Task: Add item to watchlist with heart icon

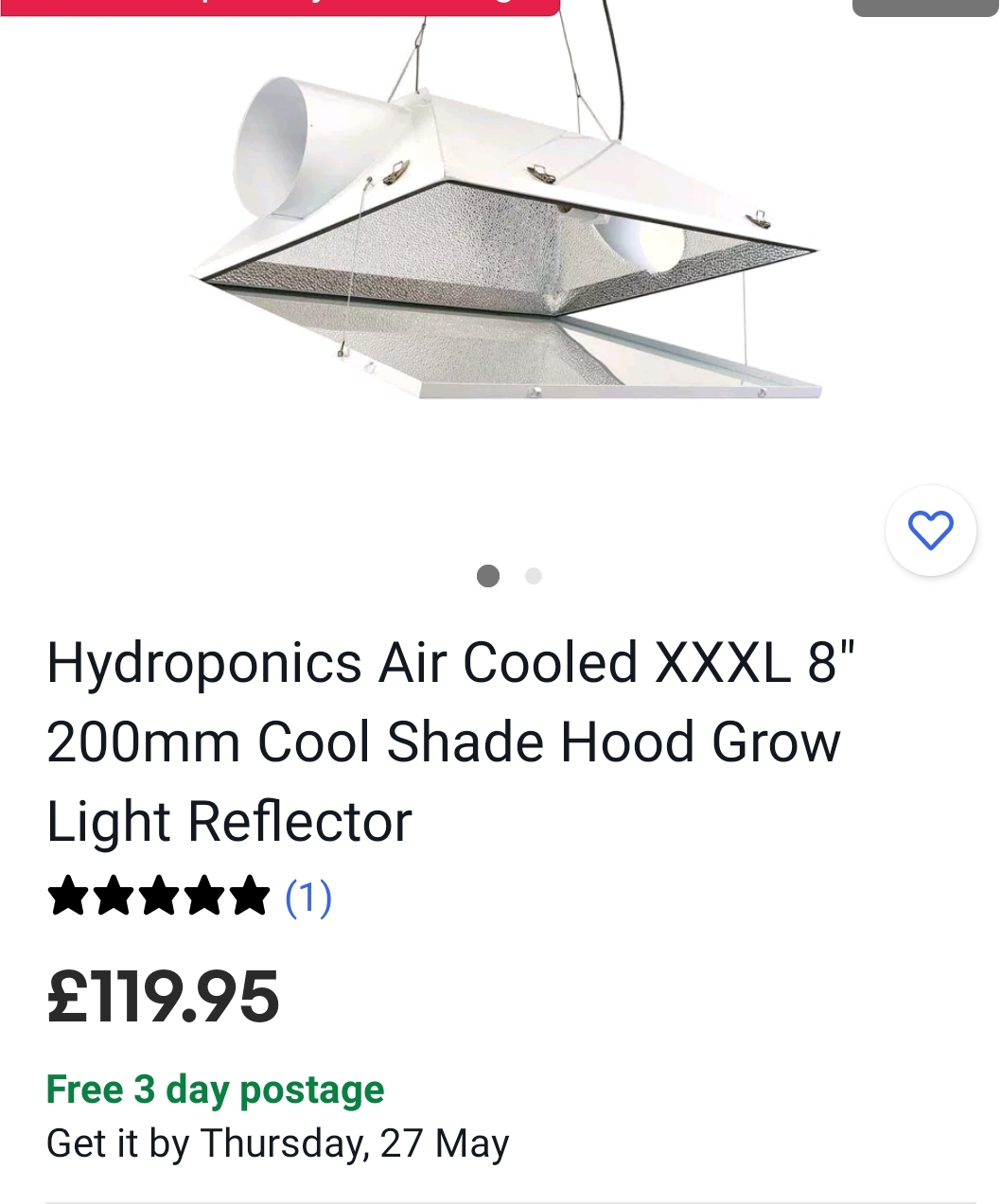Action: [930, 530]
